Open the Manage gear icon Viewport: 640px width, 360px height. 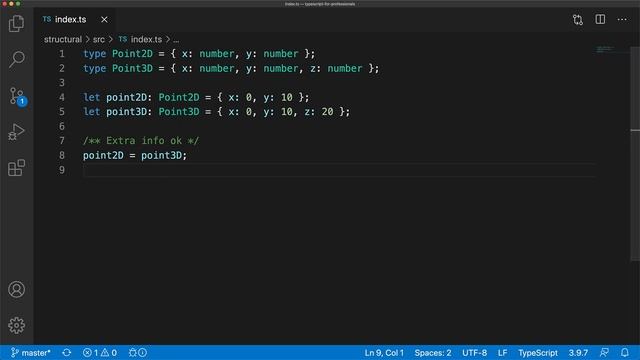pyautogui.click(x=16, y=325)
